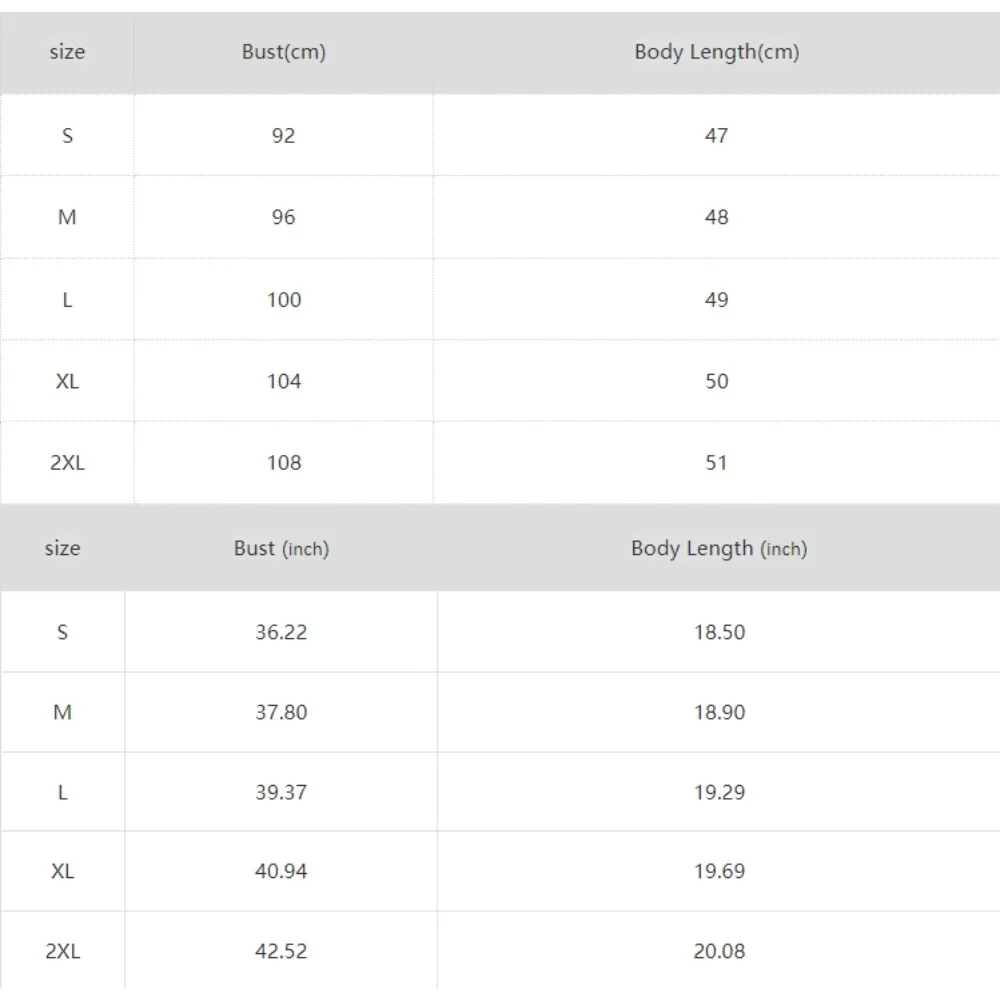Click the bust value 104 cell
This screenshot has height=1000, width=1000.
[283, 381]
